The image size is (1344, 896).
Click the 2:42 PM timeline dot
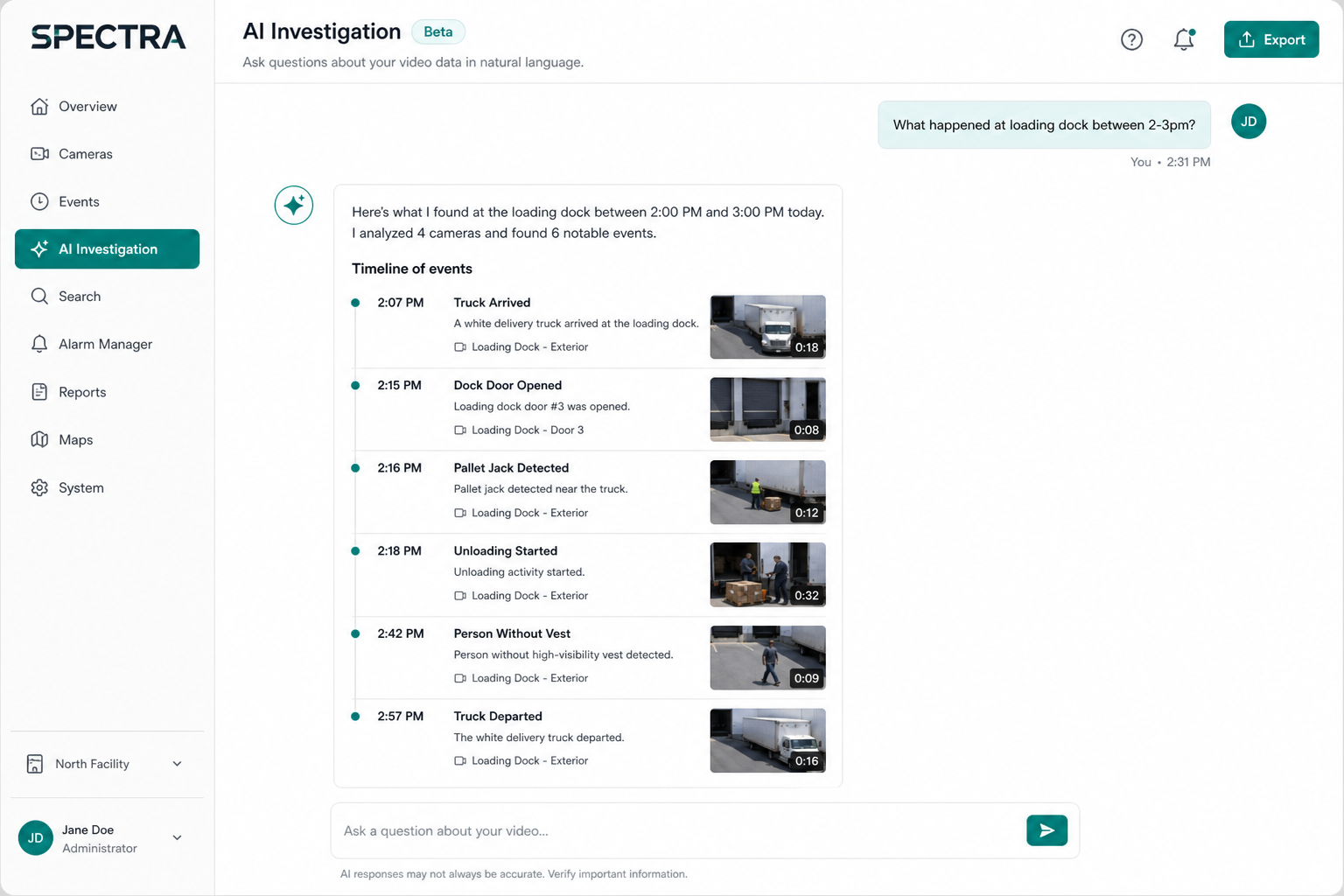(x=355, y=633)
